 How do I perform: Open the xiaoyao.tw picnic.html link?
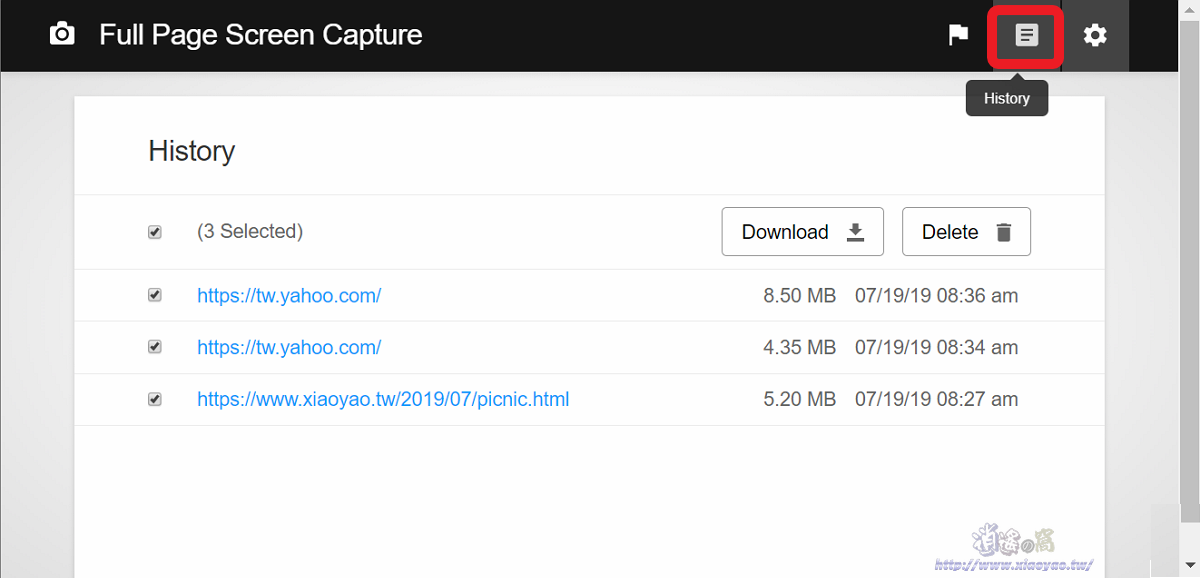point(383,399)
